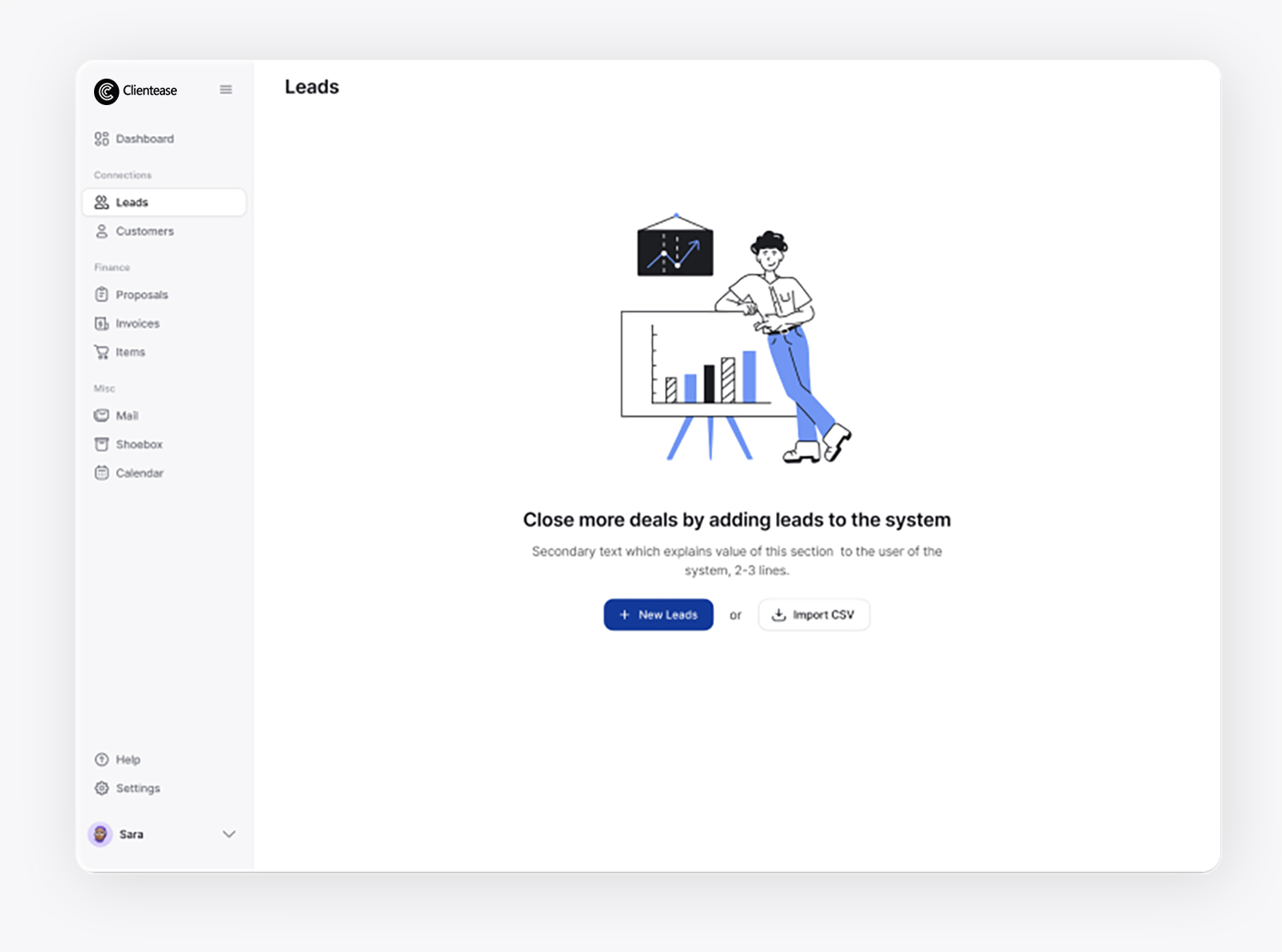Open the Items page
This screenshot has width=1282, height=952.
point(164,352)
